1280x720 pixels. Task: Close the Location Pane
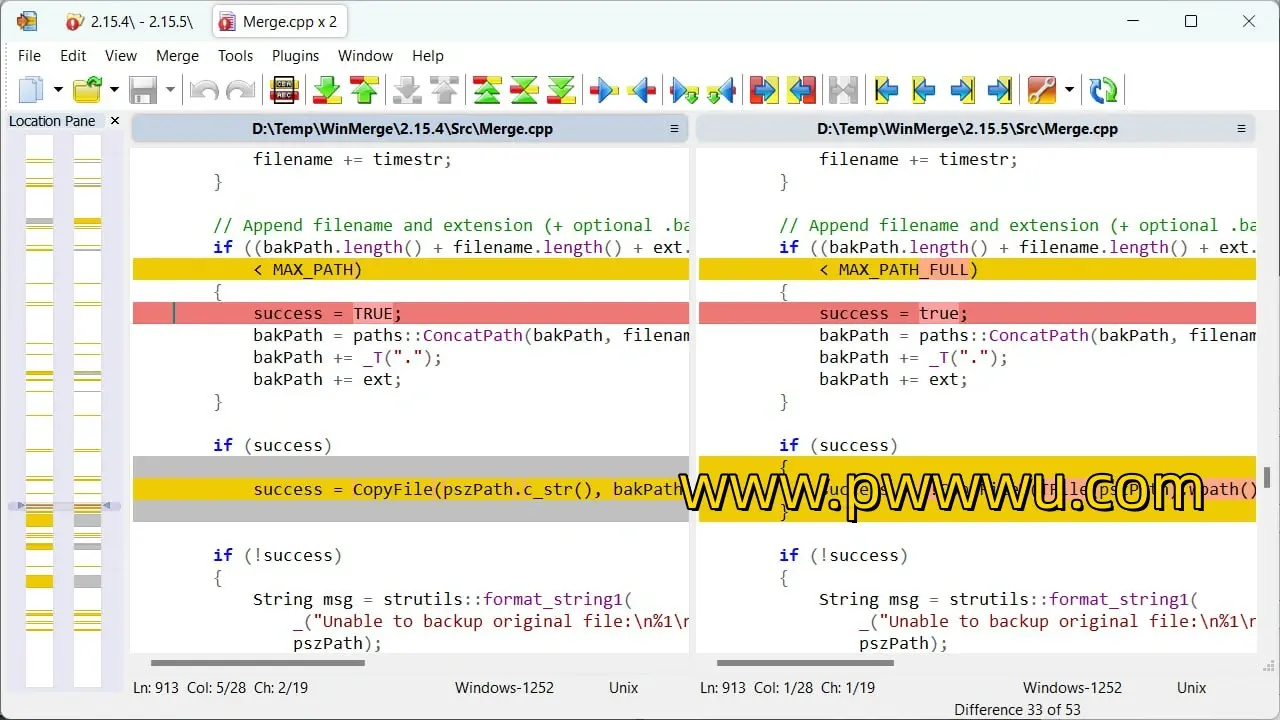click(x=114, y=121)
